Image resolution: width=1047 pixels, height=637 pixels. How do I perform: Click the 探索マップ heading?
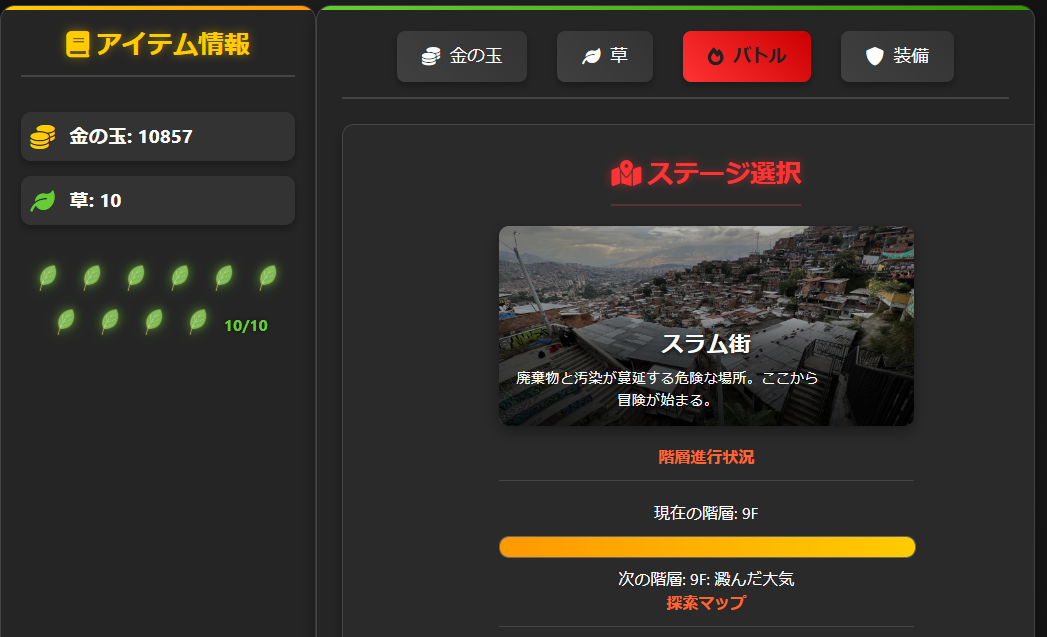[x=706, y=603]
